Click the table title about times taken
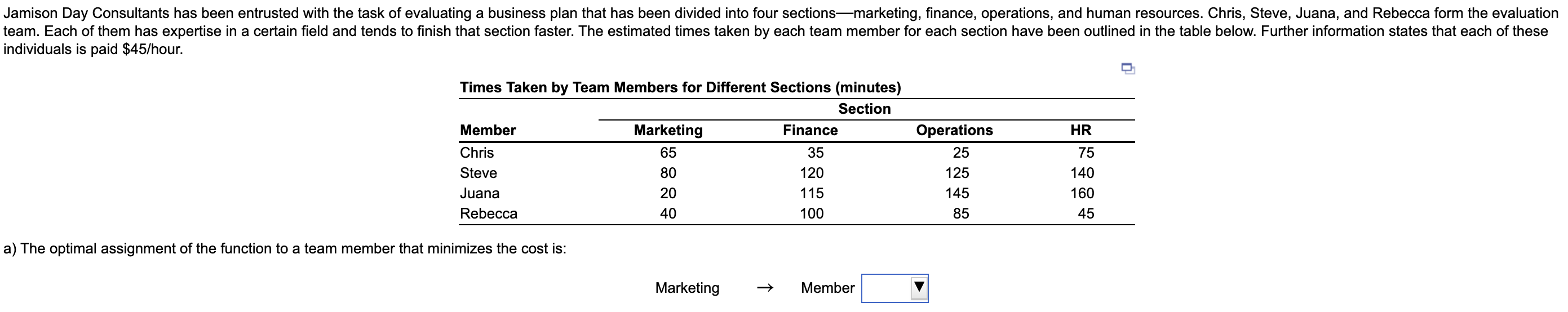This screenshot has width=1568, height=312. click(x=680, y=88)
